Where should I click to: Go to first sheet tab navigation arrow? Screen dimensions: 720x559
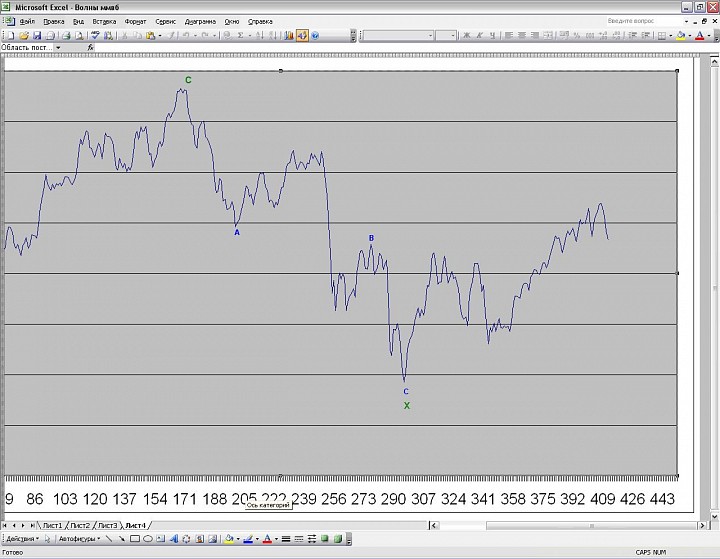coord(5,525)
